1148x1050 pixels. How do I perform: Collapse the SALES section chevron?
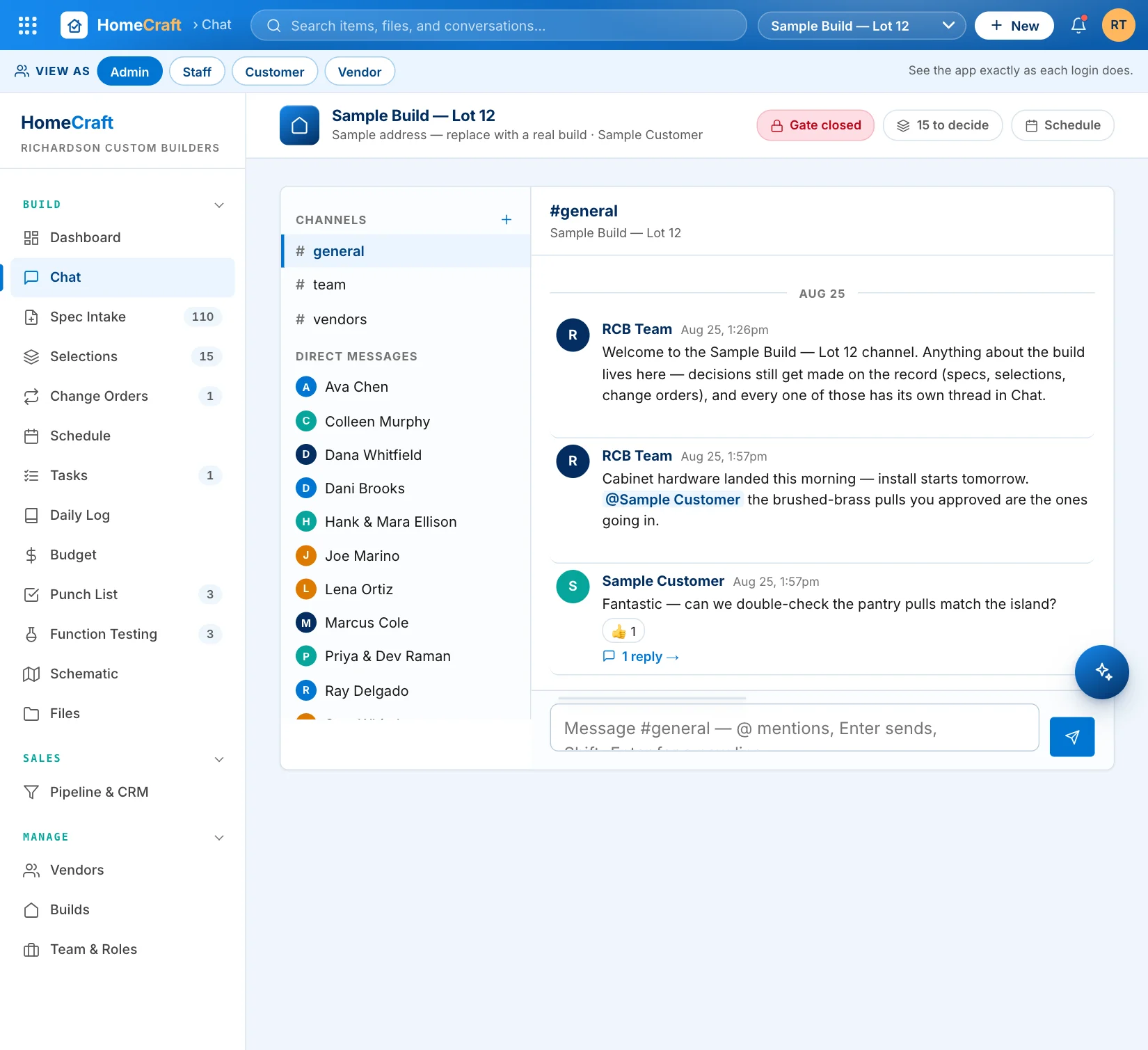click(219, 759)
